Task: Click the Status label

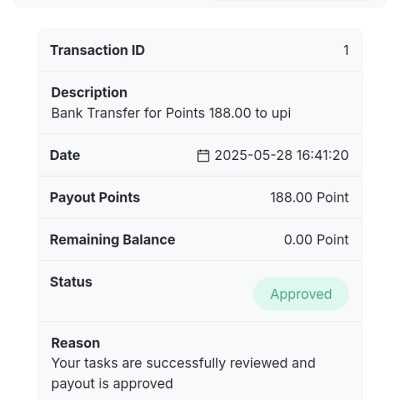Action: click(71, 282)
